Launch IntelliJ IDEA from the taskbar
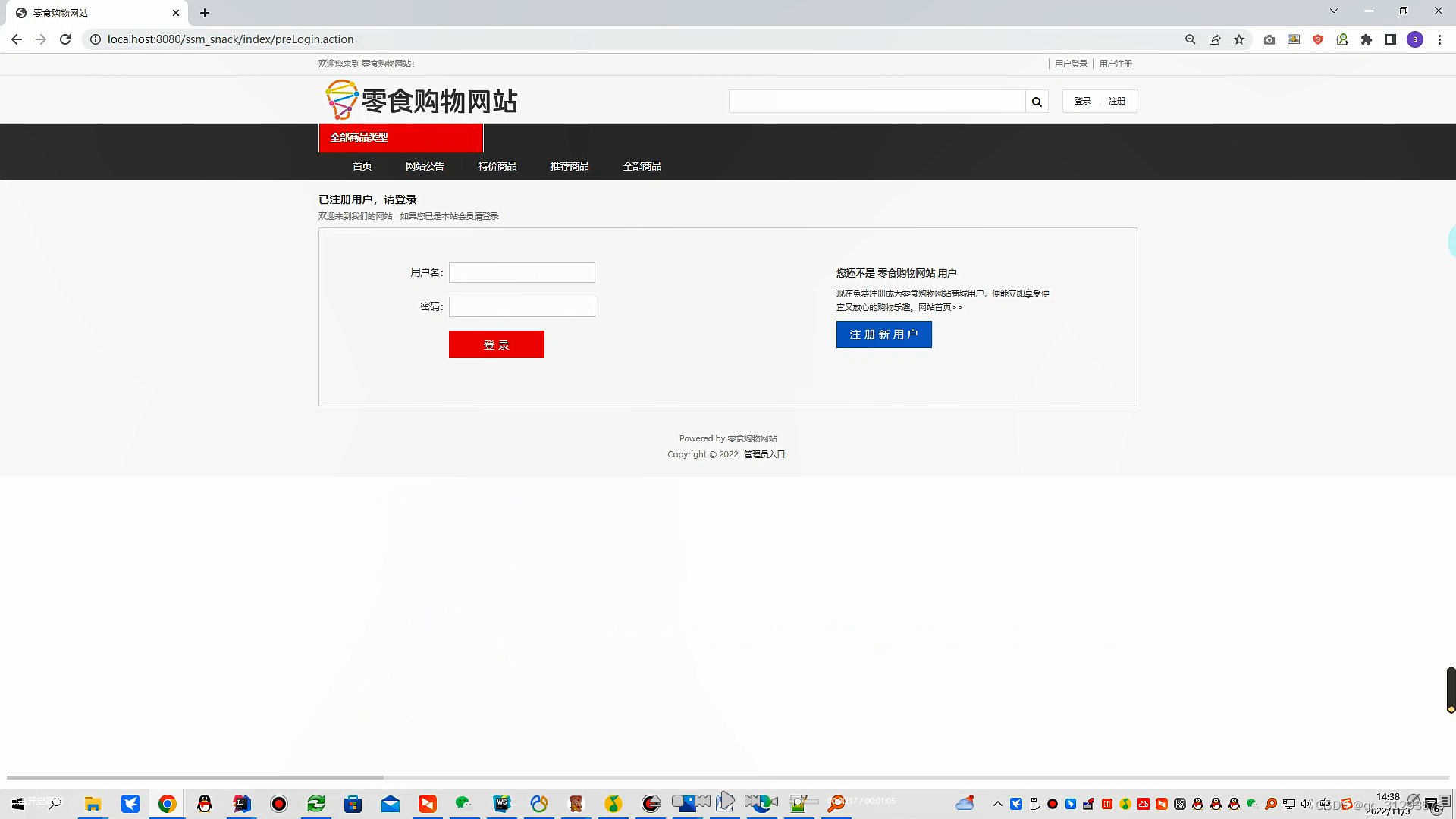This screenshot has height=819, width=1456. point(242,804)
